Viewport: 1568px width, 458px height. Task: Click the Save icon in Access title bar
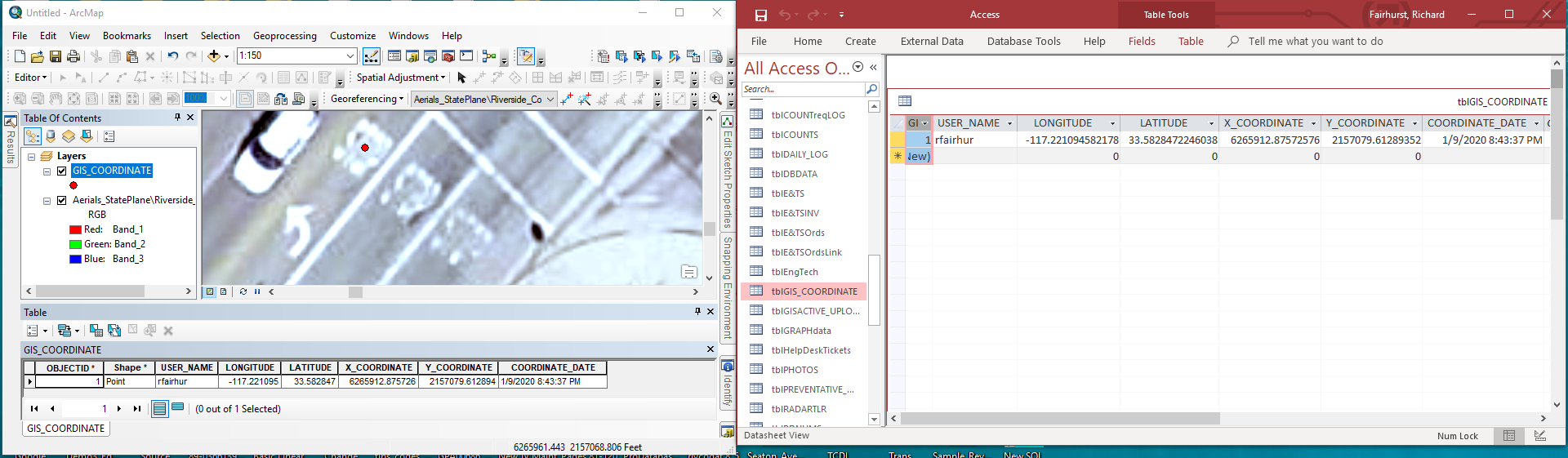(x=760, y=15)
